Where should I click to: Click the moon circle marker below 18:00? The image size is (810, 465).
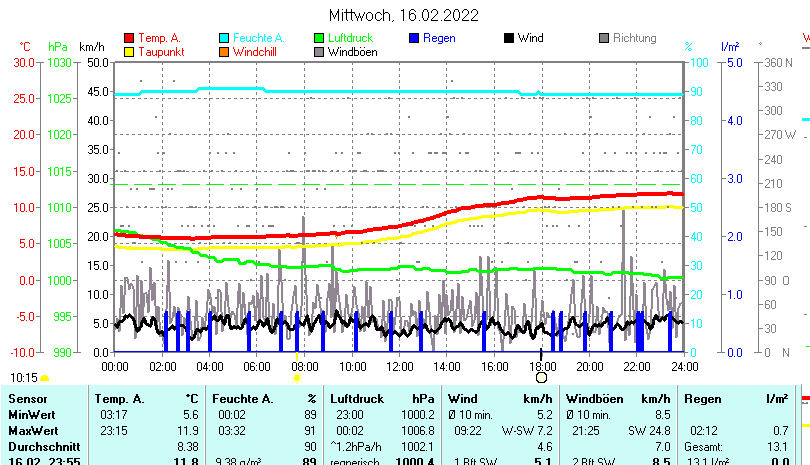click(x=541, y=377)
